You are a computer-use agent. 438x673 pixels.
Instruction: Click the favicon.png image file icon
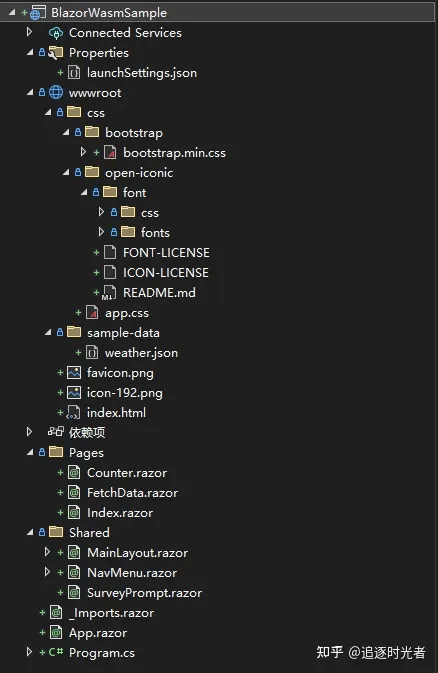[74, 373]
